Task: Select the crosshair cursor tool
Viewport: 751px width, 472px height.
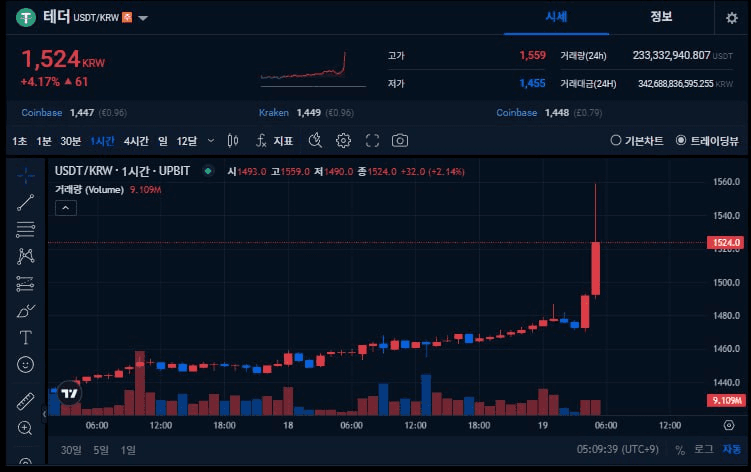Action: tap(25, 175)
